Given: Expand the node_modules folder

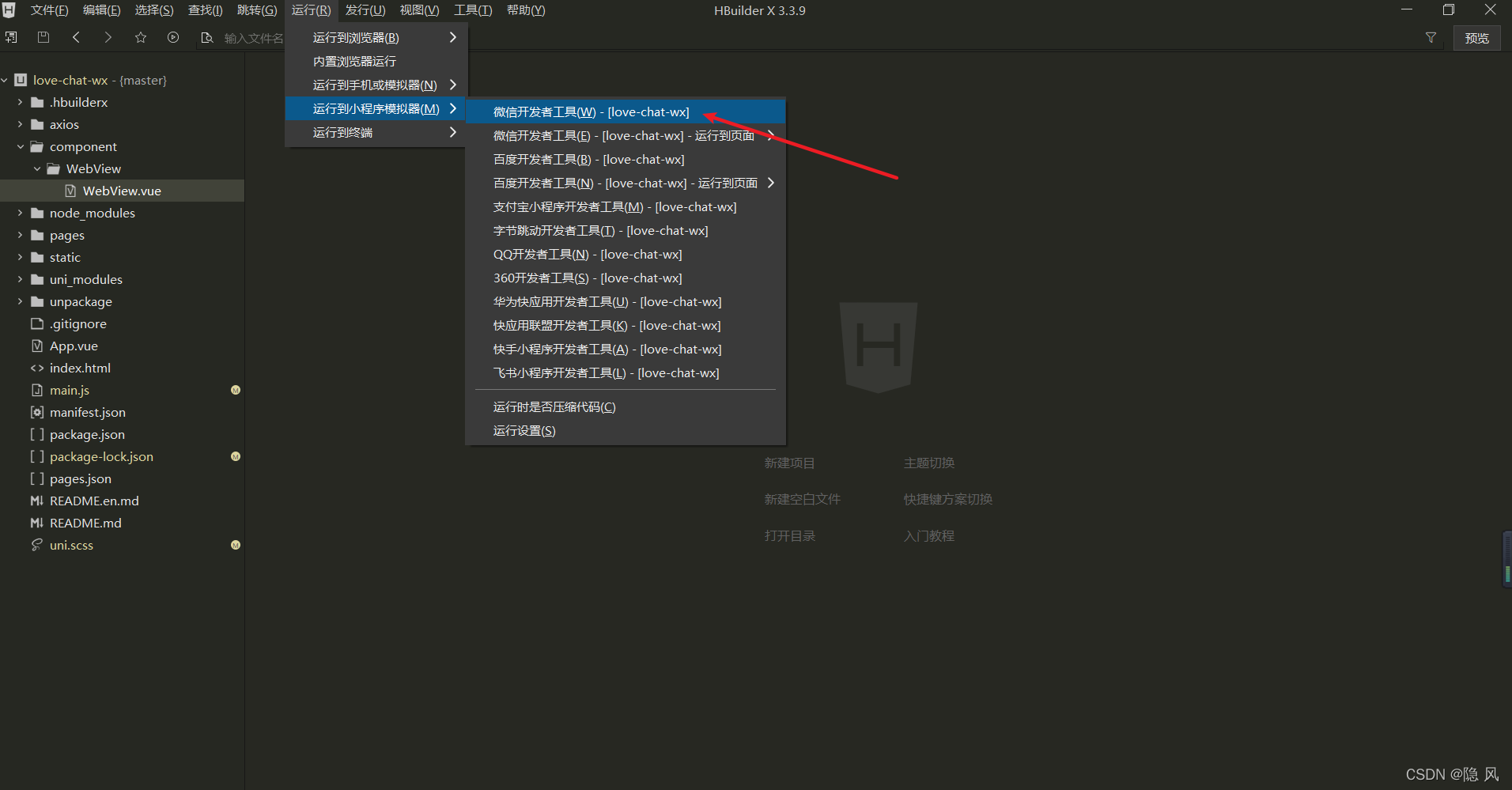Looking at the screenshot, I should point(21,213).
